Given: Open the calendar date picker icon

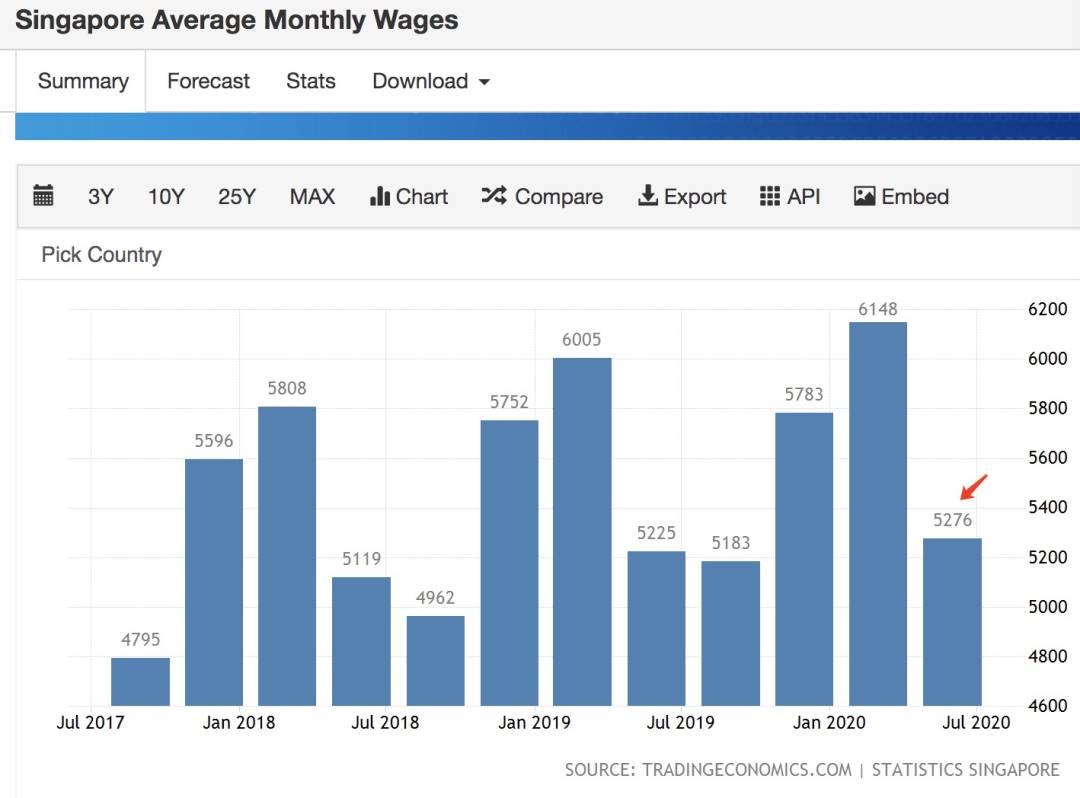Looking at the screenshot, I should [43, 196].
